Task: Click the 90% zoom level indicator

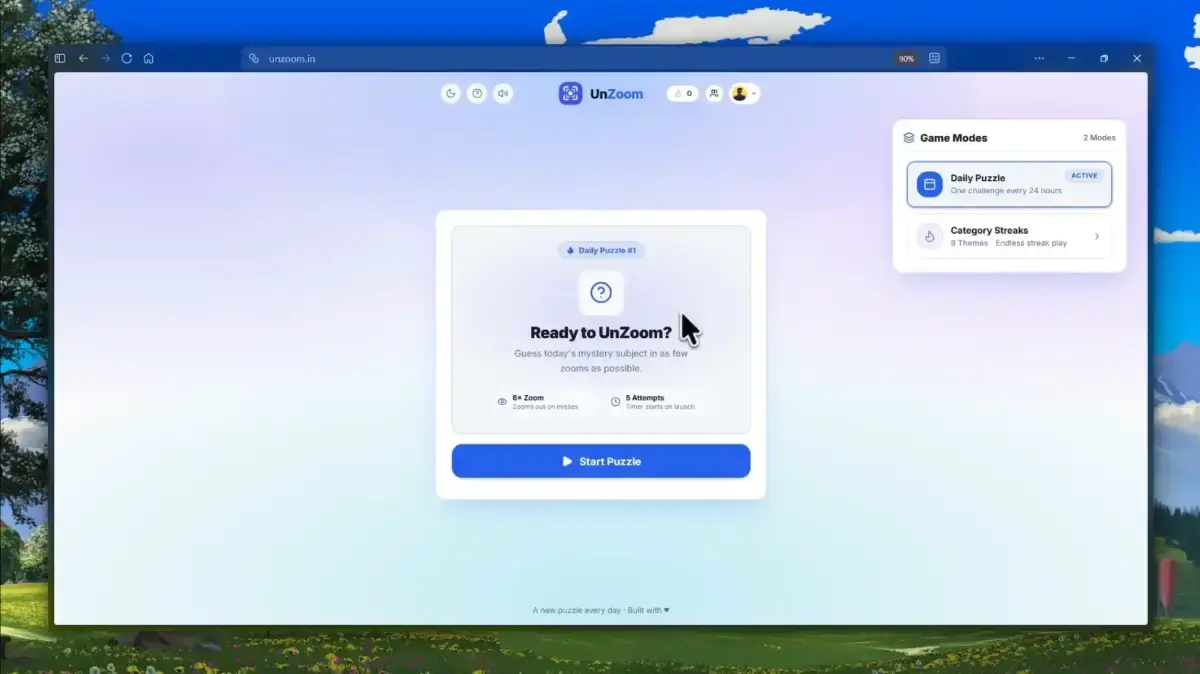Action: [x=906, y=59]
